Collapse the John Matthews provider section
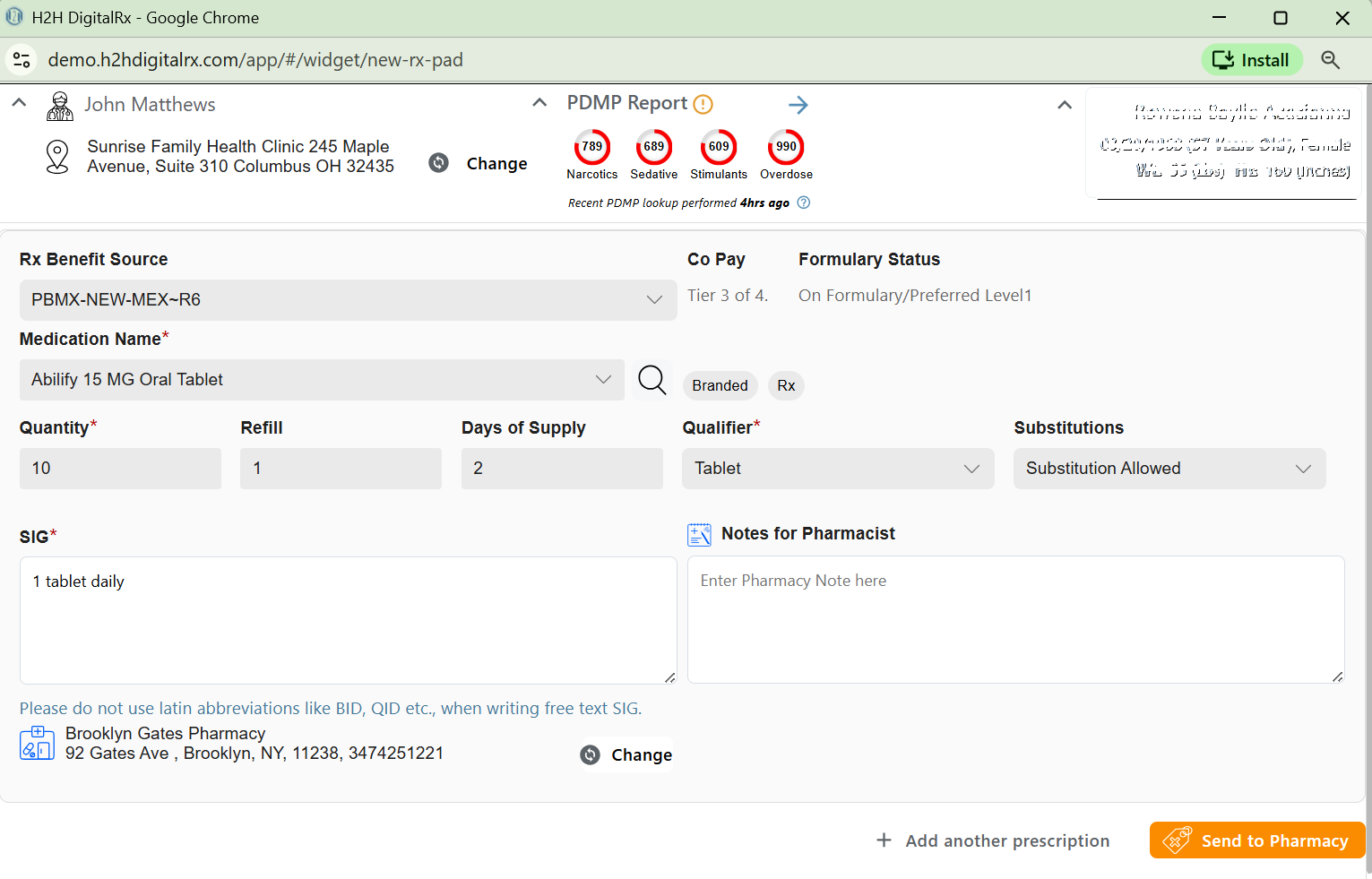1372x879 pixels. (x=19, y=103)
